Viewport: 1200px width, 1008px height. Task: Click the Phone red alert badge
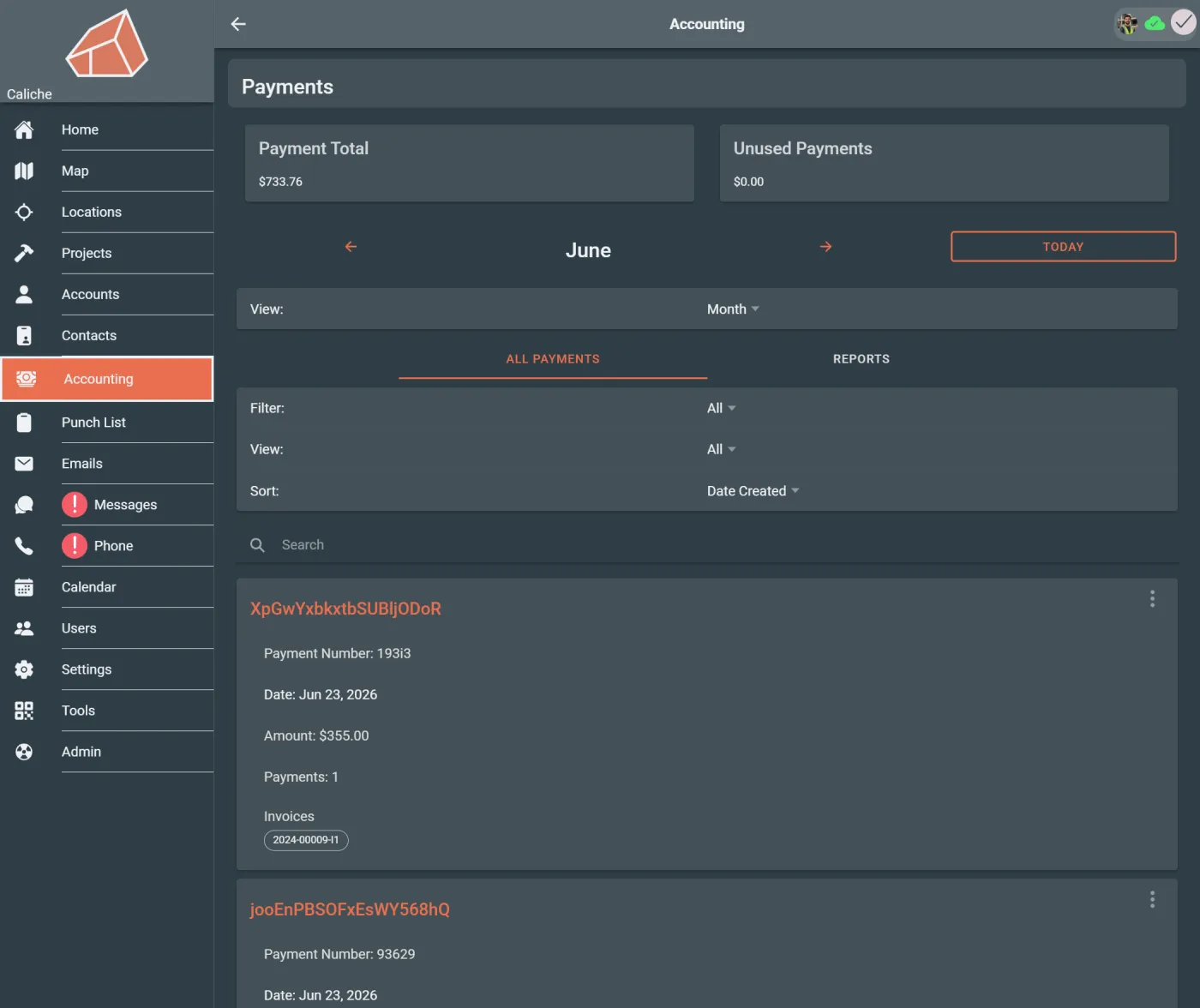point(75,546)
